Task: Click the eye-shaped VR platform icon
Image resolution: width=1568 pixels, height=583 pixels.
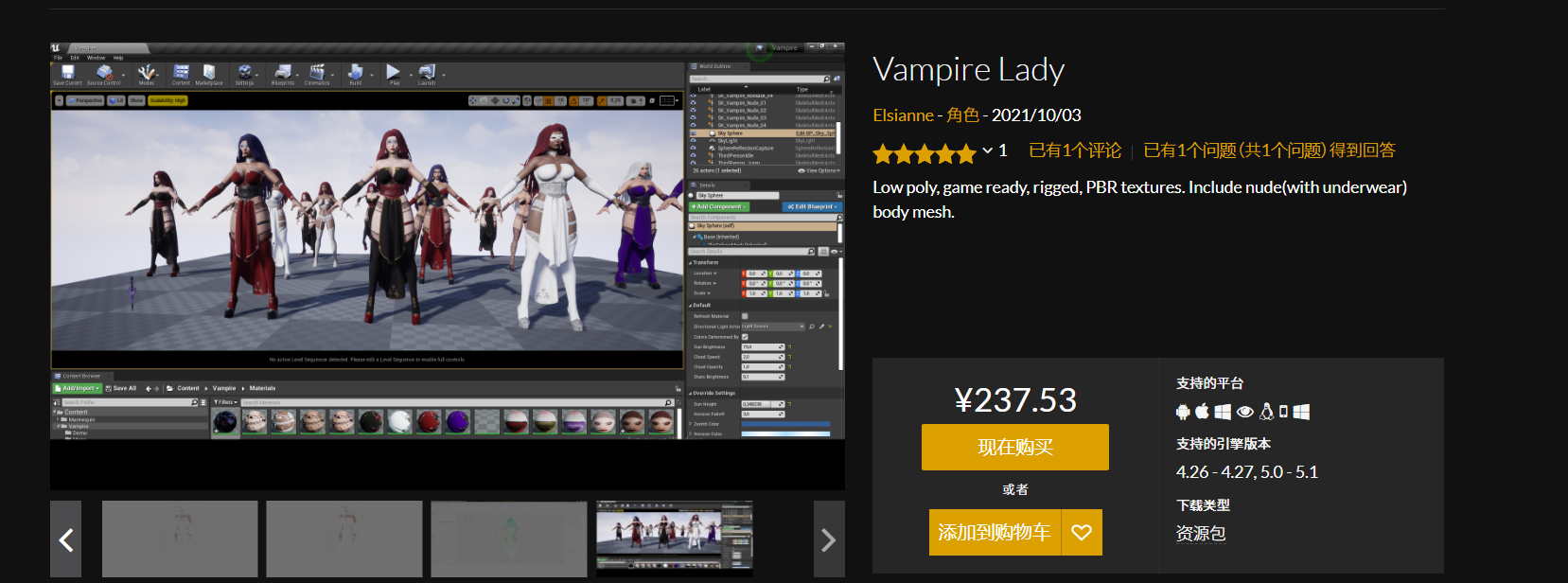Action: point(1245,412)
